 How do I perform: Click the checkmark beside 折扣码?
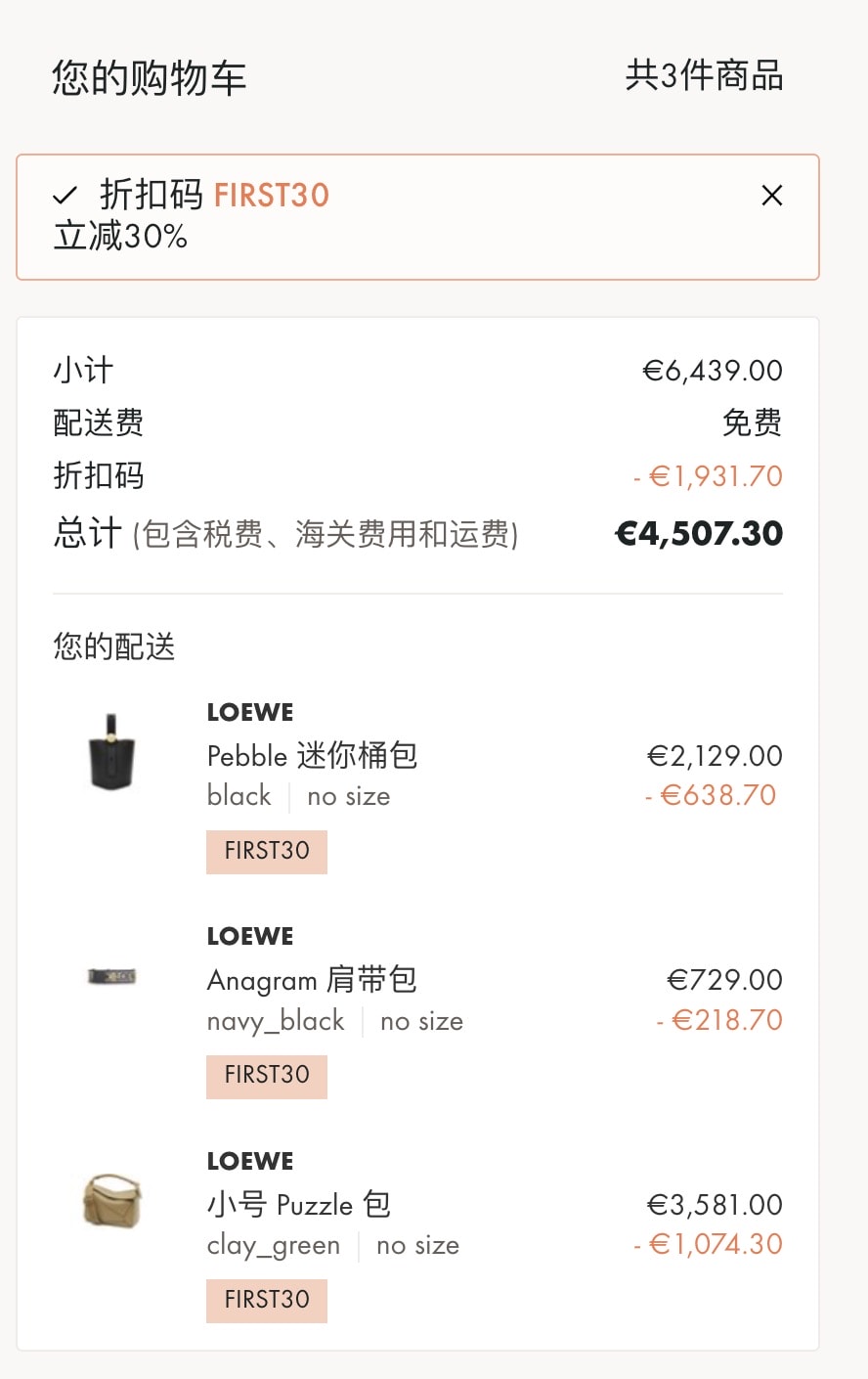[x=65, y=197]
